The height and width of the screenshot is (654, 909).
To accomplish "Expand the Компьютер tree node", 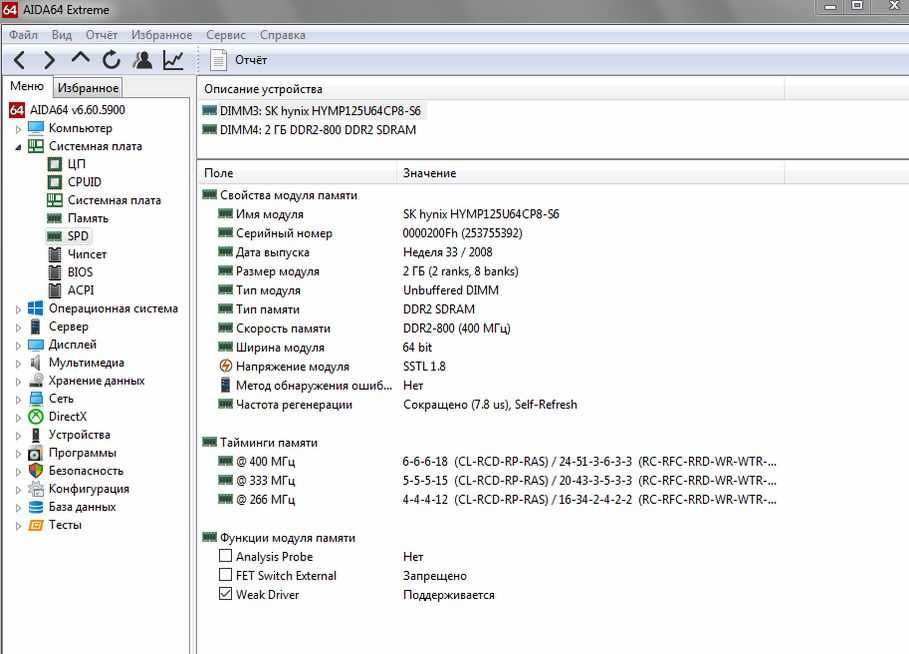I will click(x=18, y=129).
